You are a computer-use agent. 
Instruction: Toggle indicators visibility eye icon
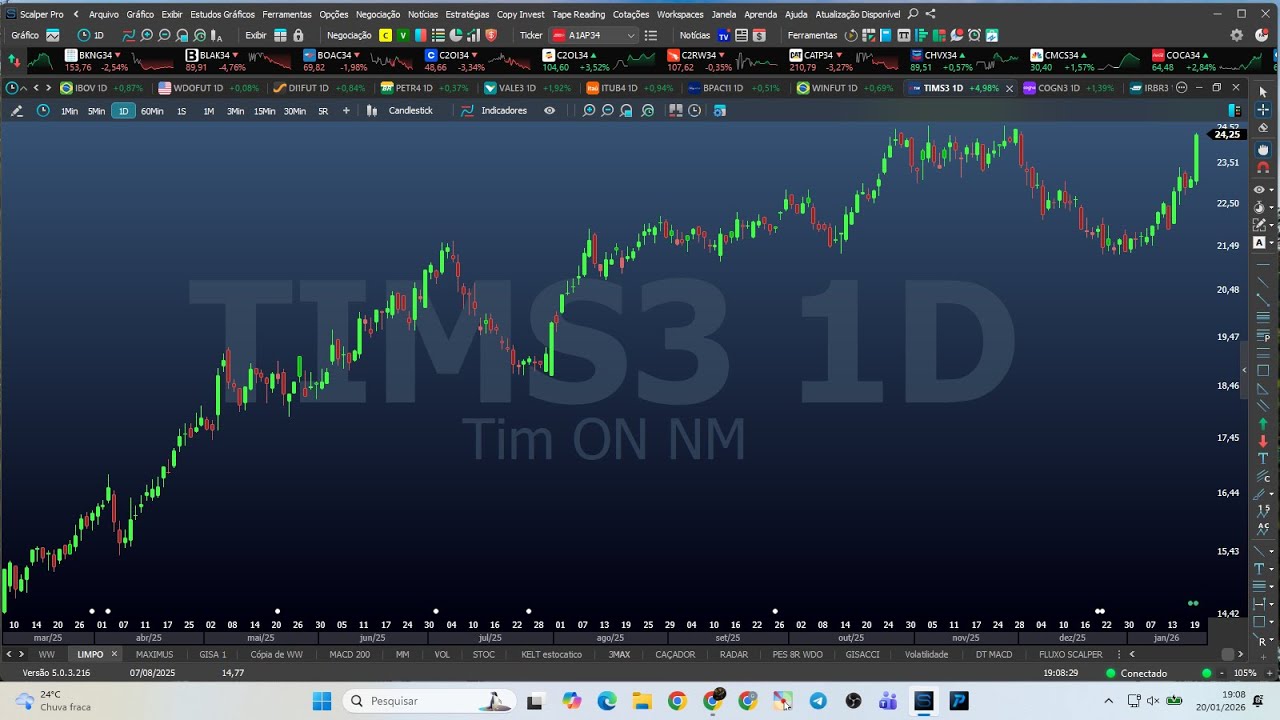click(x=549, y=111)
